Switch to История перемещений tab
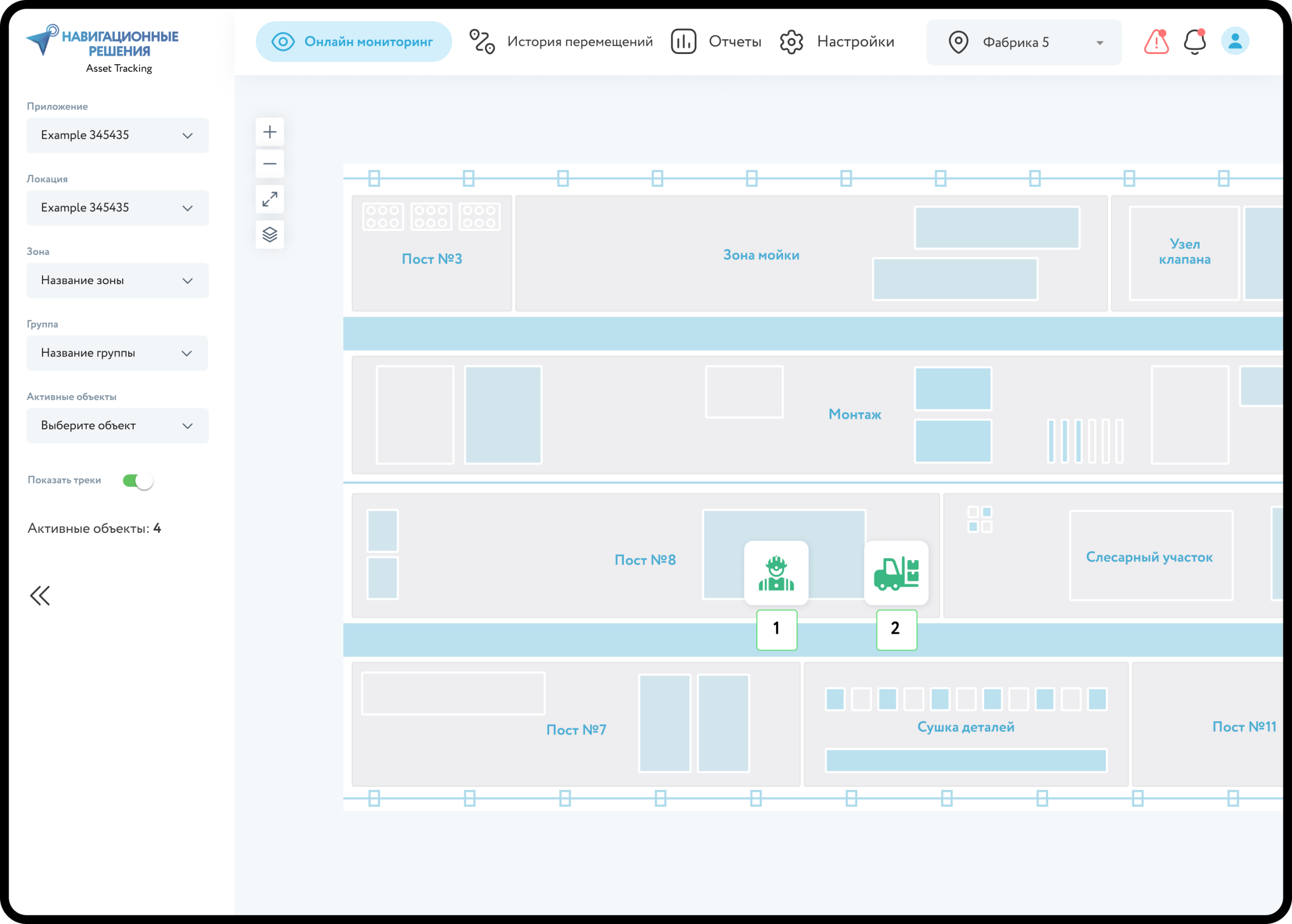Image resolution: width=1292 pixels, height=924 pixels. (x=561, y=41)
